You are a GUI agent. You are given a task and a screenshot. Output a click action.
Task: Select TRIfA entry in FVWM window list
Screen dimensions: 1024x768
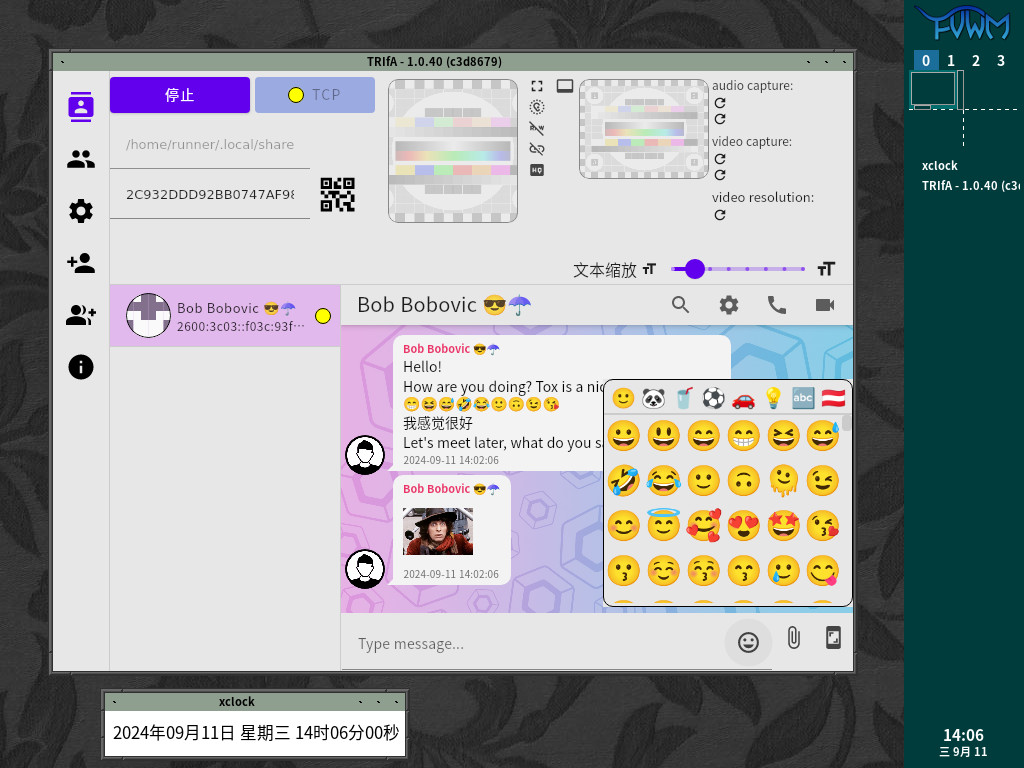(x=970, y=185)
